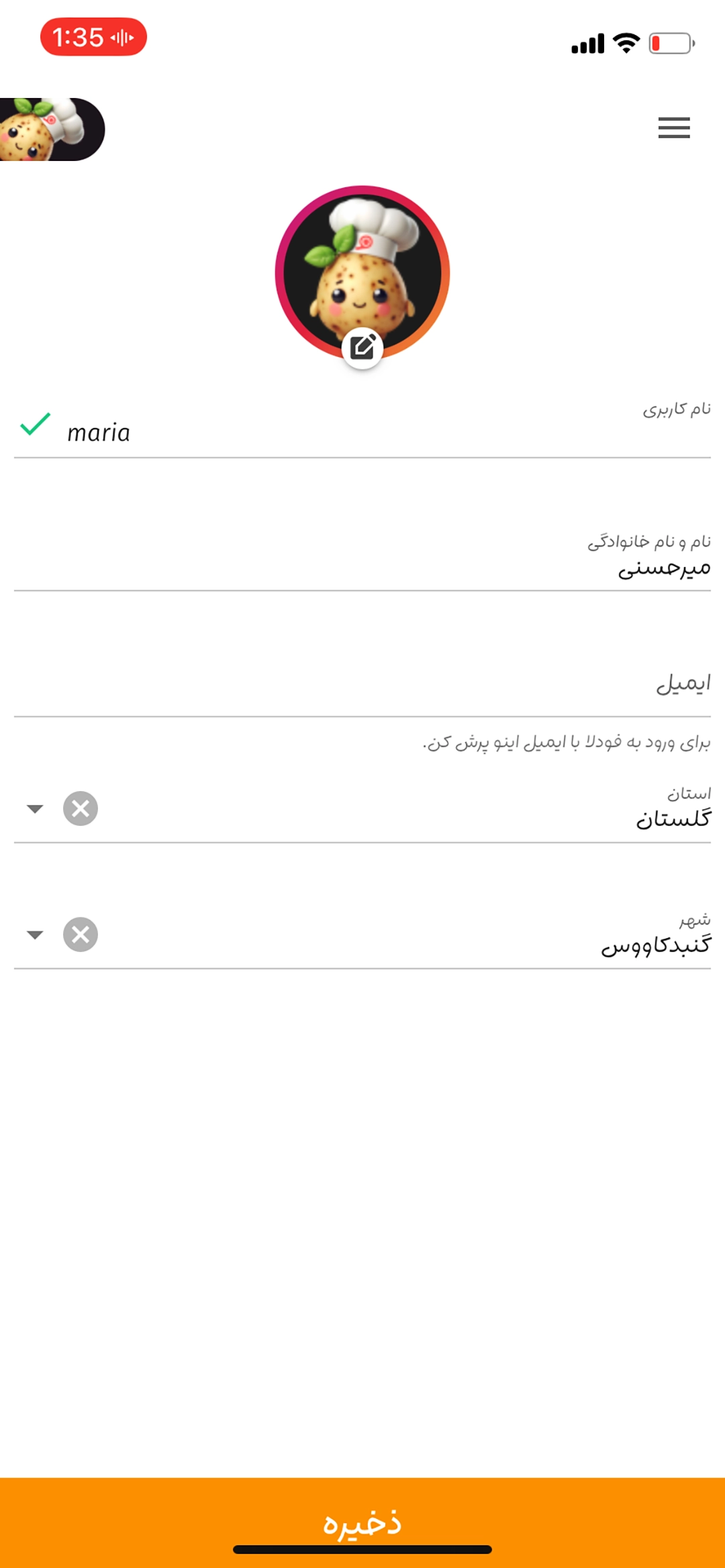Open the hamburger menu

coord(674,127)
